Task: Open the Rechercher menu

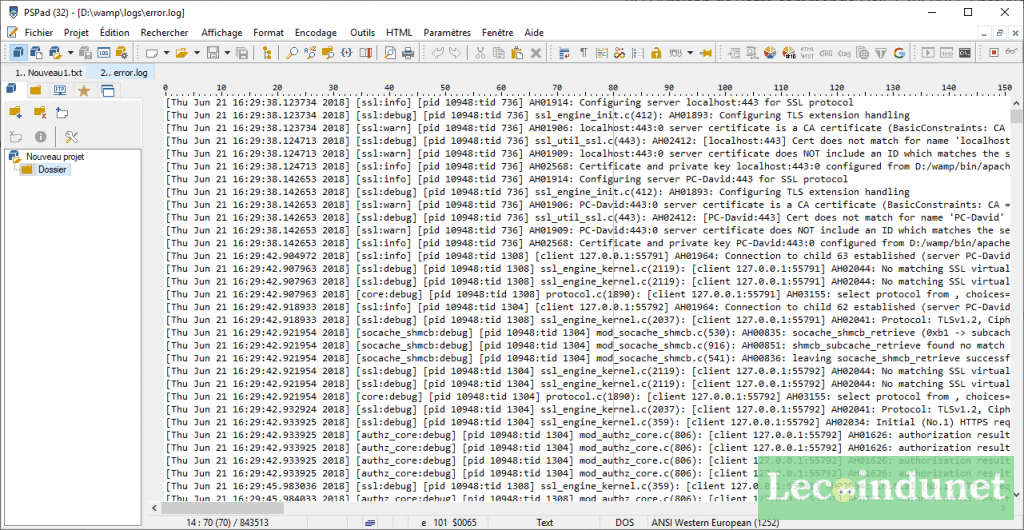Action: 165,33
